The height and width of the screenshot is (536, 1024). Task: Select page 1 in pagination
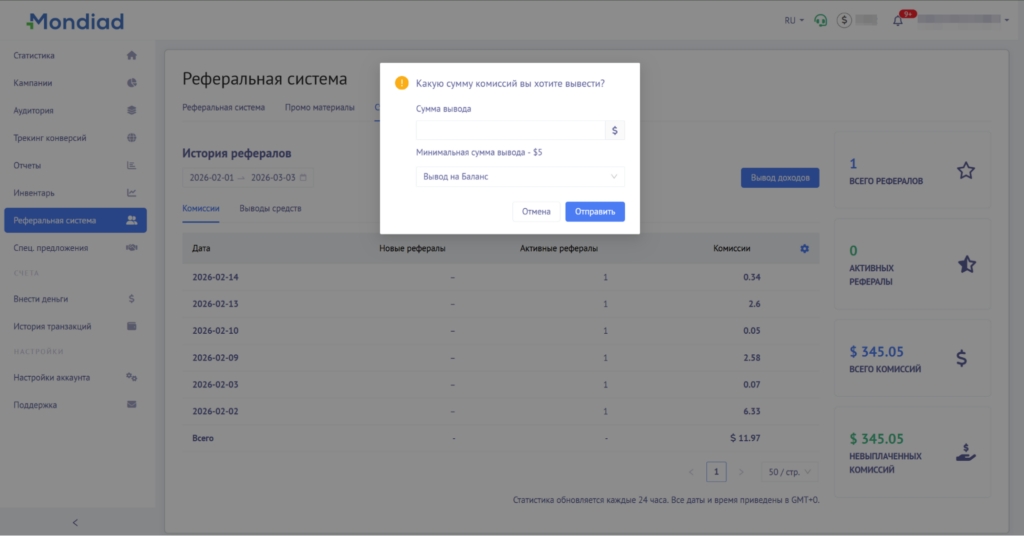(716, 471)
